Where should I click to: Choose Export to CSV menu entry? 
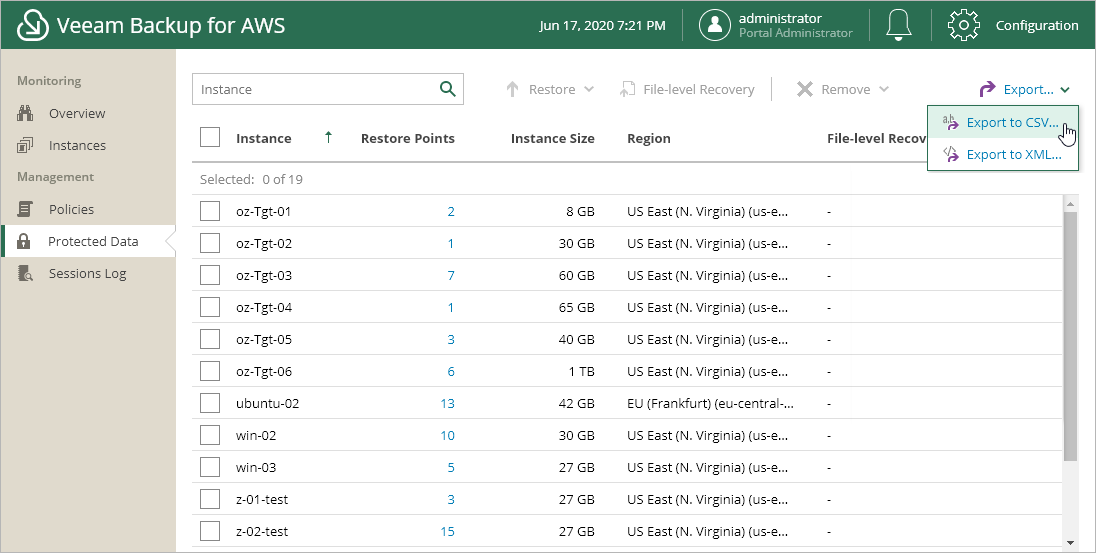[1003, 122]
